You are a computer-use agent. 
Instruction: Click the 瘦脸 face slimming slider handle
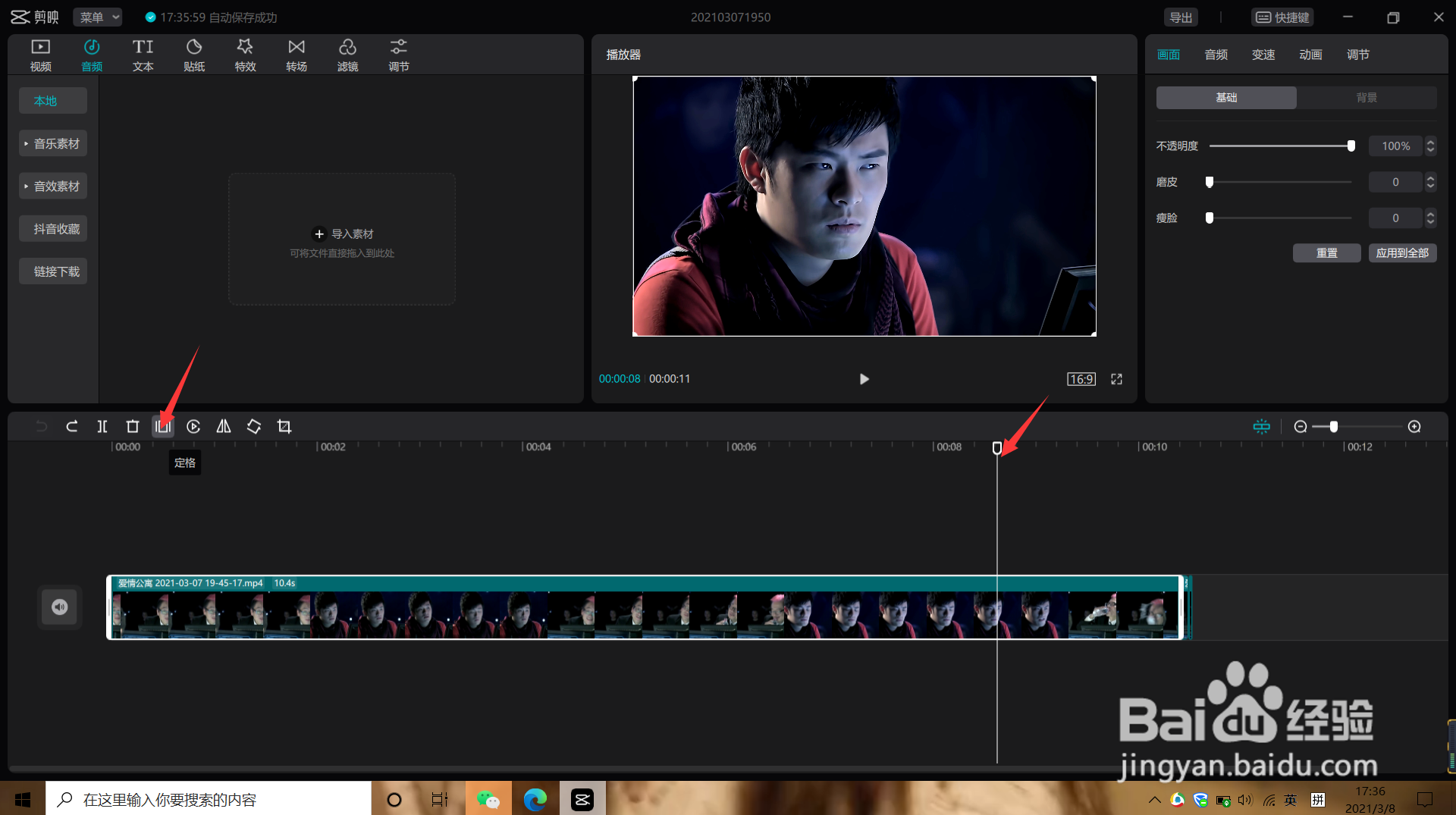pos(1210,218)
